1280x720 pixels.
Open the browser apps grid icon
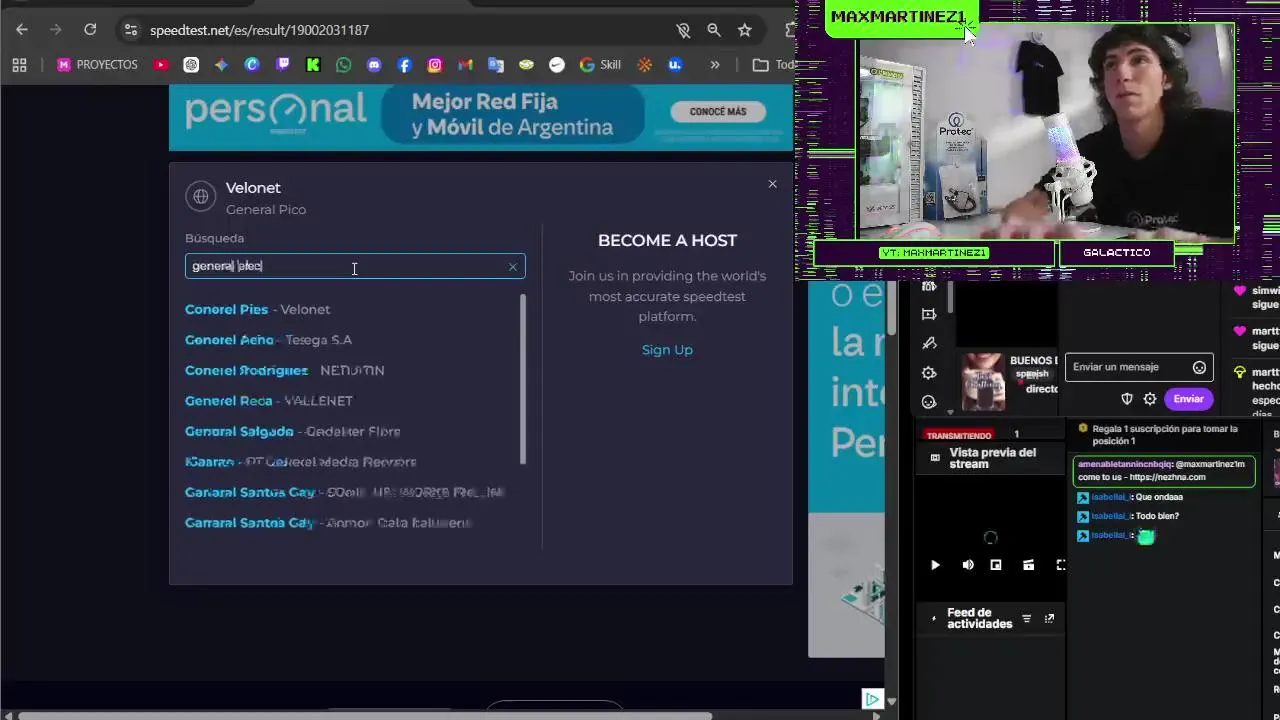point(19,65)
